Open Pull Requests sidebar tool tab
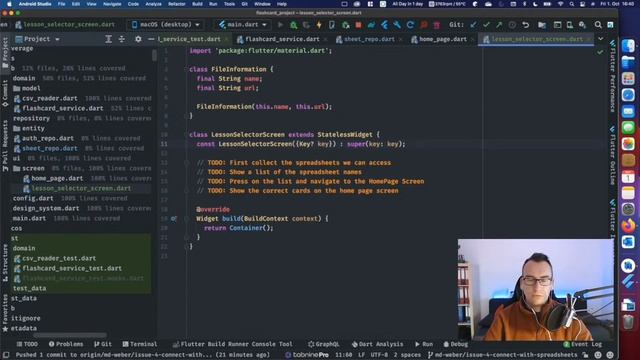Image resolution: width=640 pixels, height=360 pixels. [x=5, y=145]
